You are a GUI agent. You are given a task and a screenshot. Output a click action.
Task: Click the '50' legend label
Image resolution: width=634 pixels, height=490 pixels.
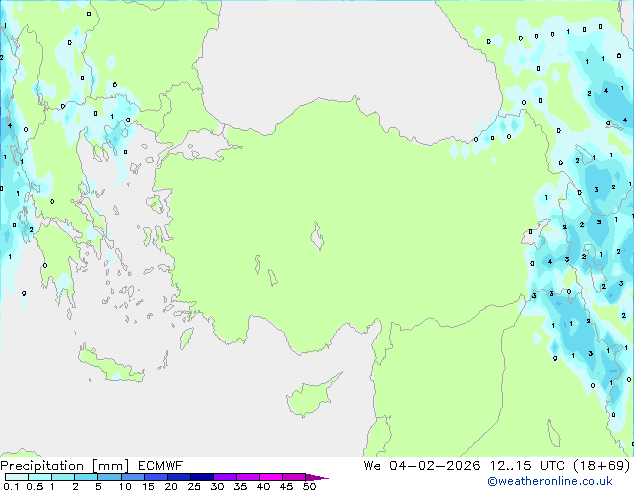click(309, 486)
